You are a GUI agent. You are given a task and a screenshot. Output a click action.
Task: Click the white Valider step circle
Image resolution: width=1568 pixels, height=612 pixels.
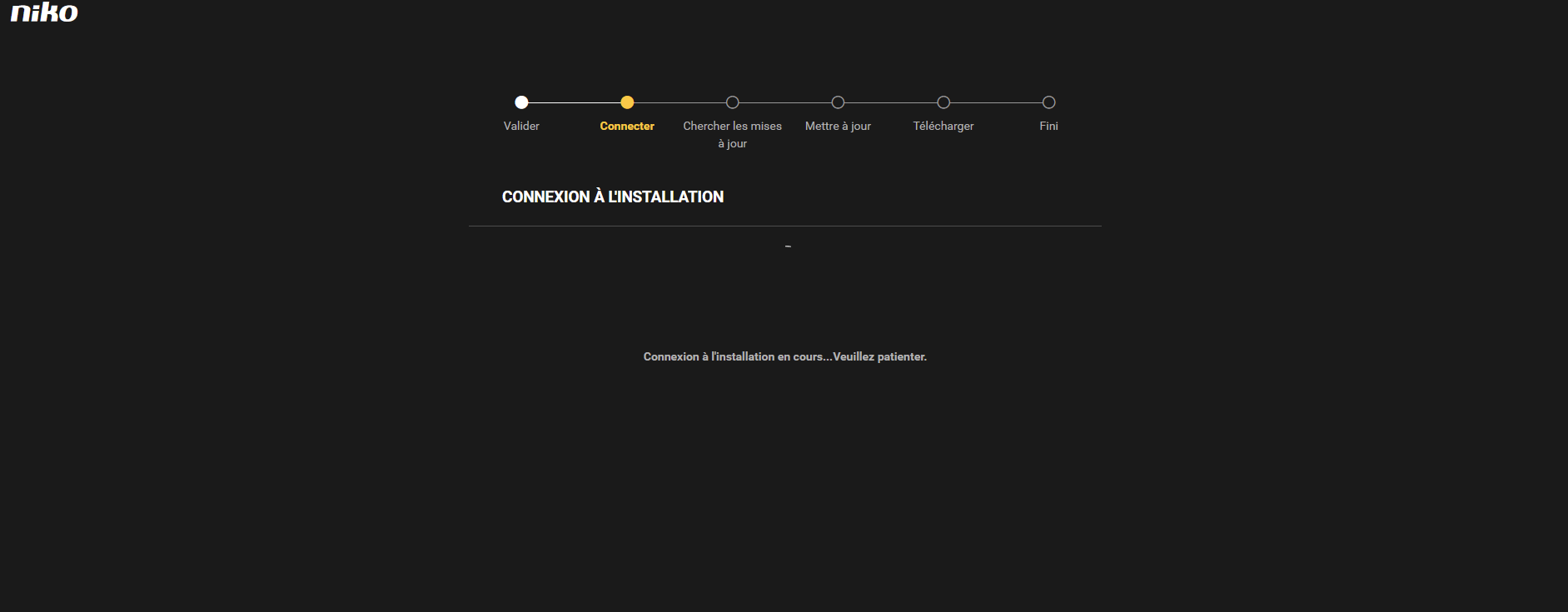point(521,102)
